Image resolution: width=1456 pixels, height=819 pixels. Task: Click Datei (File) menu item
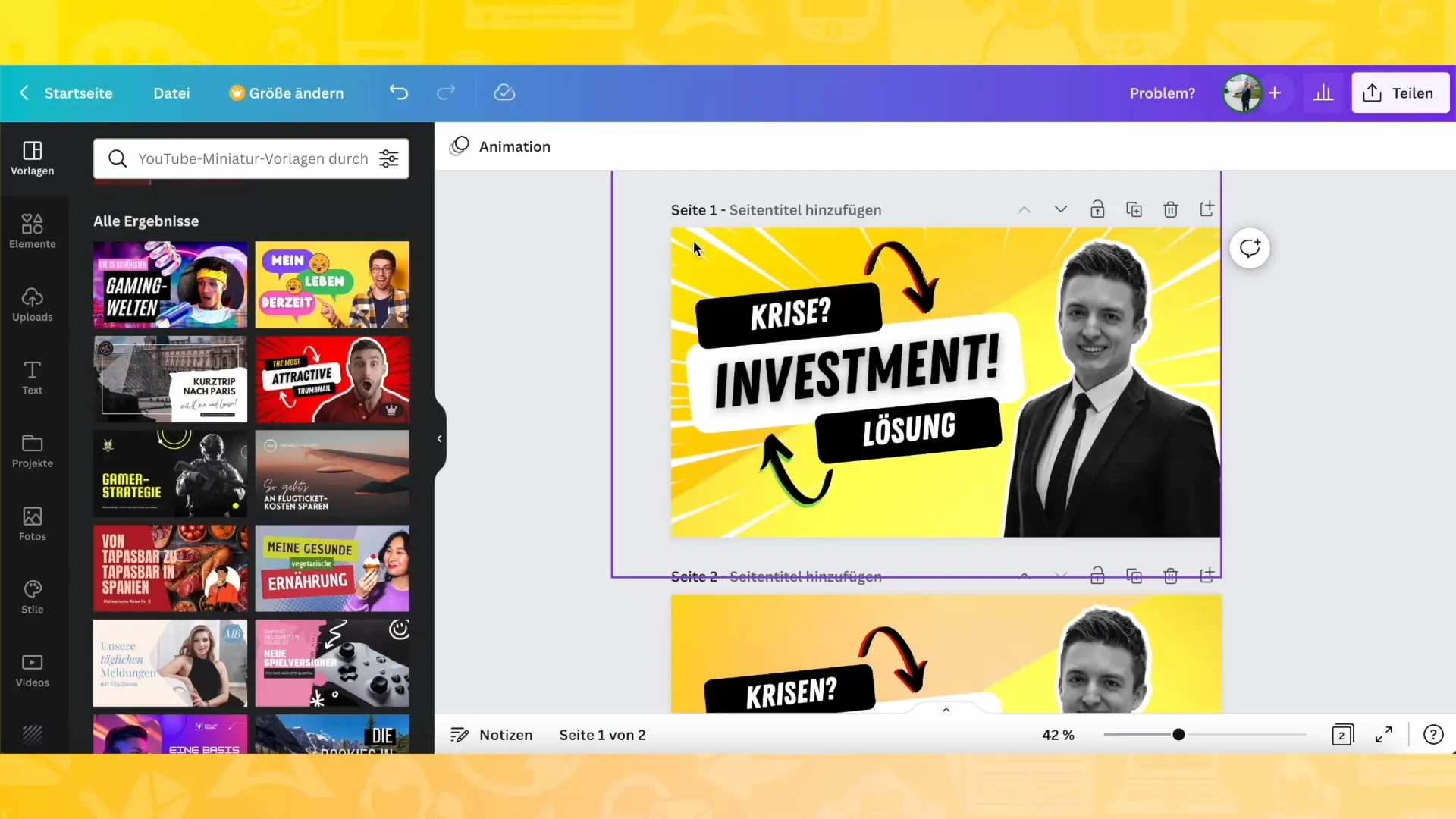click(x=171, y=92)
